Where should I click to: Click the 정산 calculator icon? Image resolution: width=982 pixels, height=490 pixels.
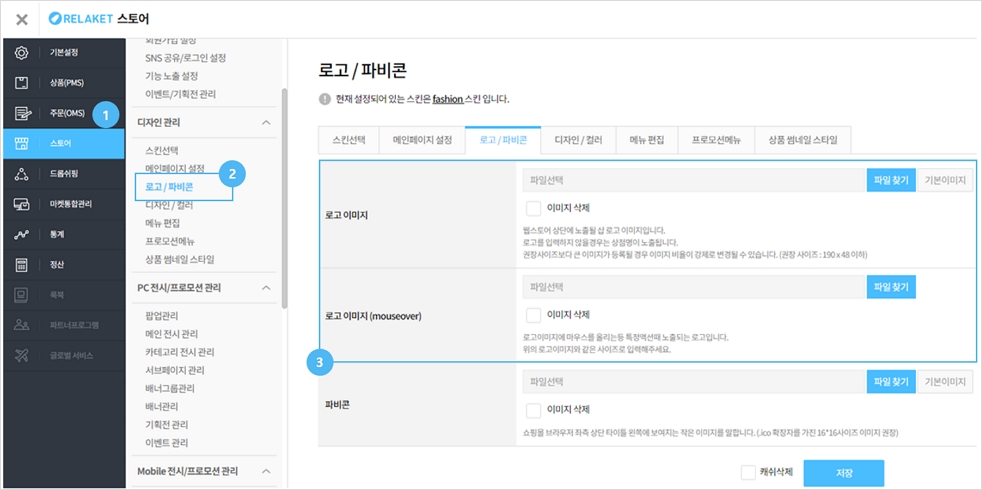[21, 265]
